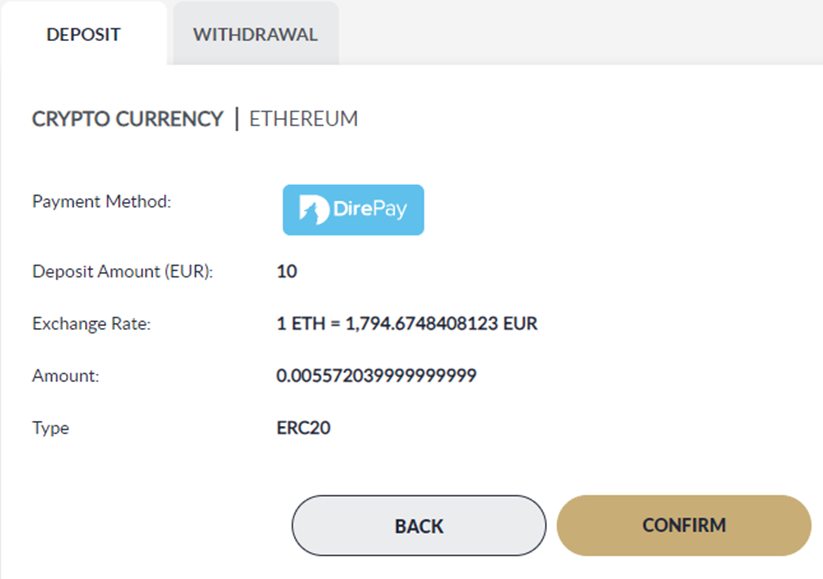Confirm the Ethereum deposit
Viewport: 823px width, 579px height.
pyautogui.click(x=684, y=525)
